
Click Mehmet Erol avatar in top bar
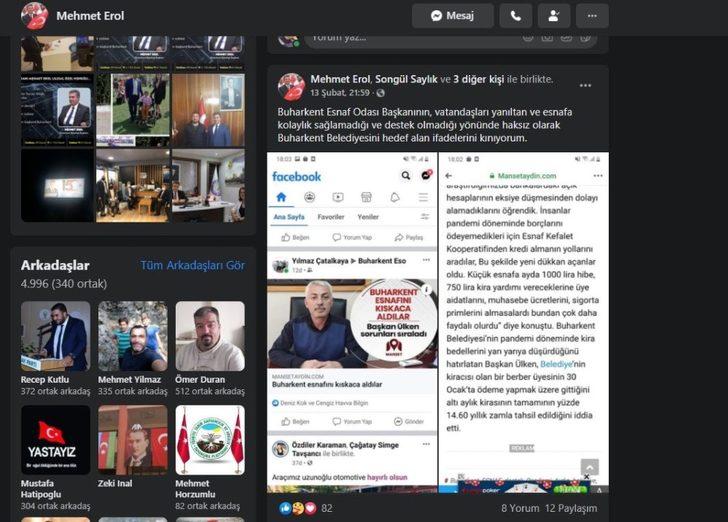click(34, 16)
